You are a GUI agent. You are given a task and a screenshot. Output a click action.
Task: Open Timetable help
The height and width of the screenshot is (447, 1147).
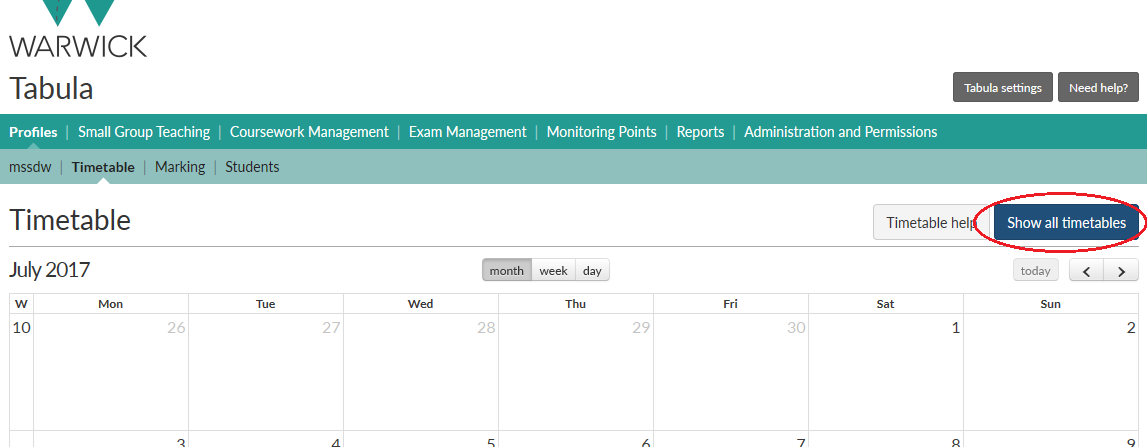tap(930, 223)
